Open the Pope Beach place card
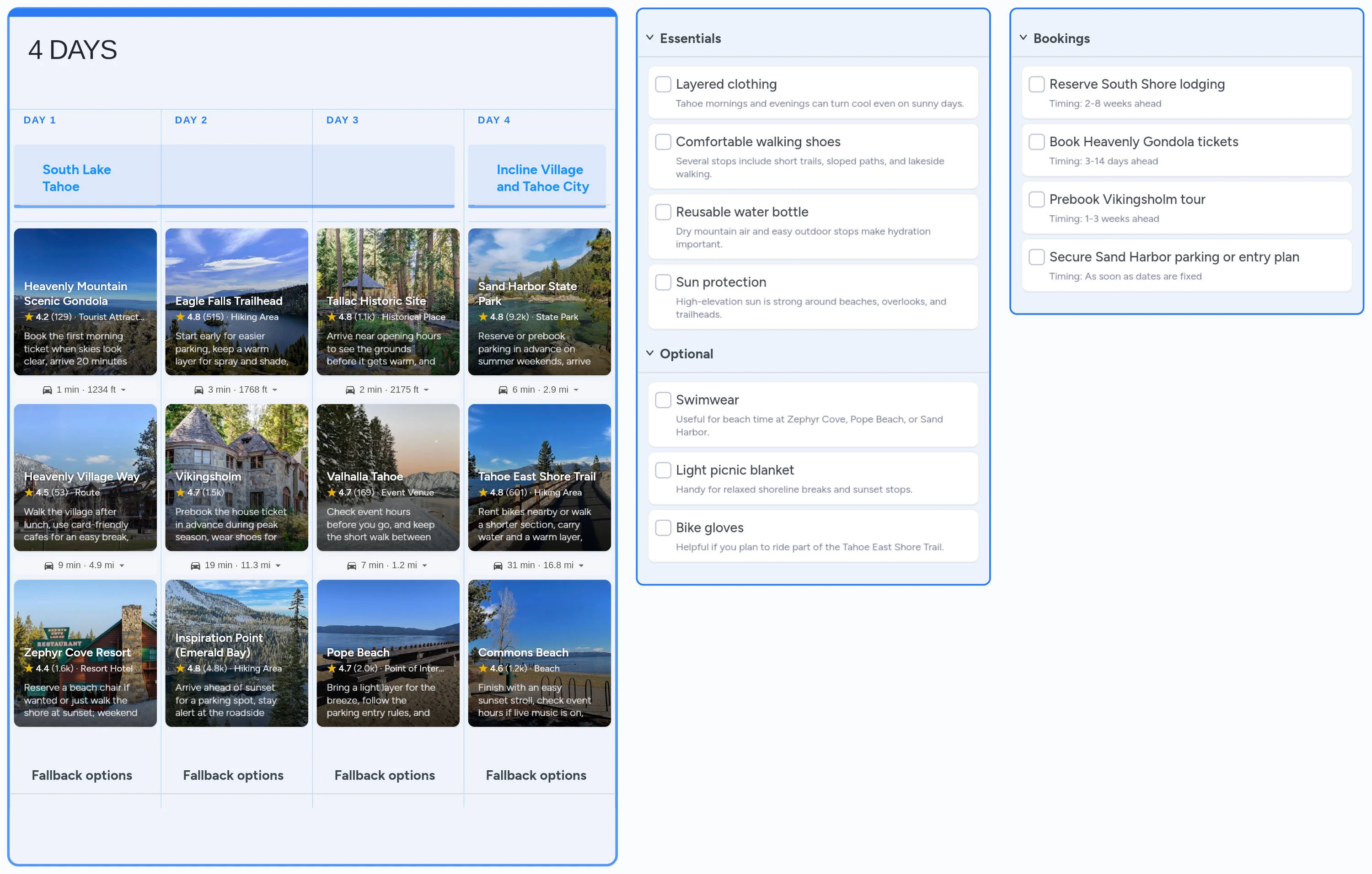This screenshot has height=874, width=1372. (388, 652)
